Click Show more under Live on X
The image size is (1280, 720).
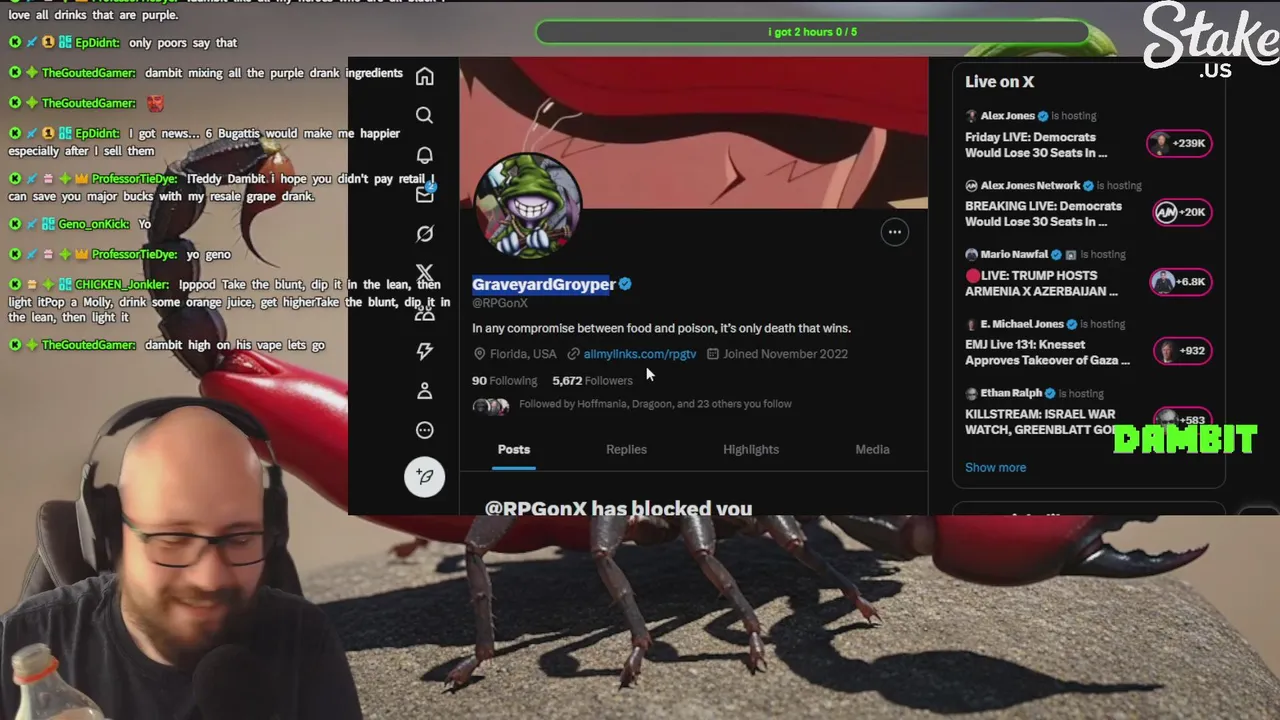point(995,468)
